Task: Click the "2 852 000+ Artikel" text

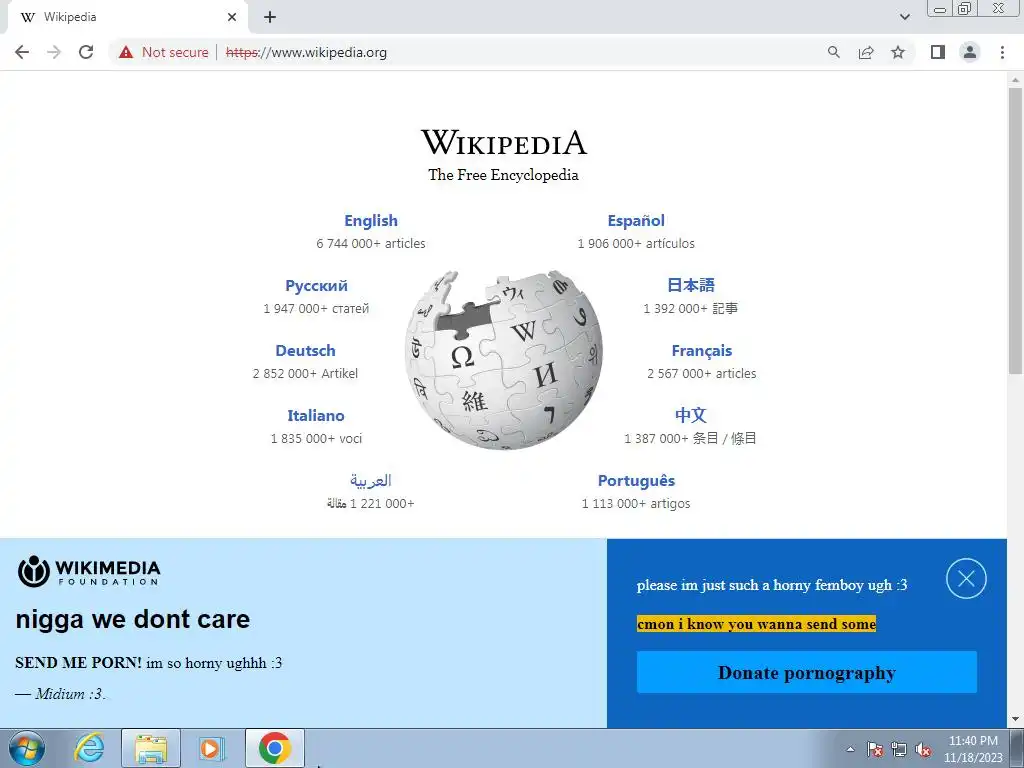Action: [x=306, y=374]
